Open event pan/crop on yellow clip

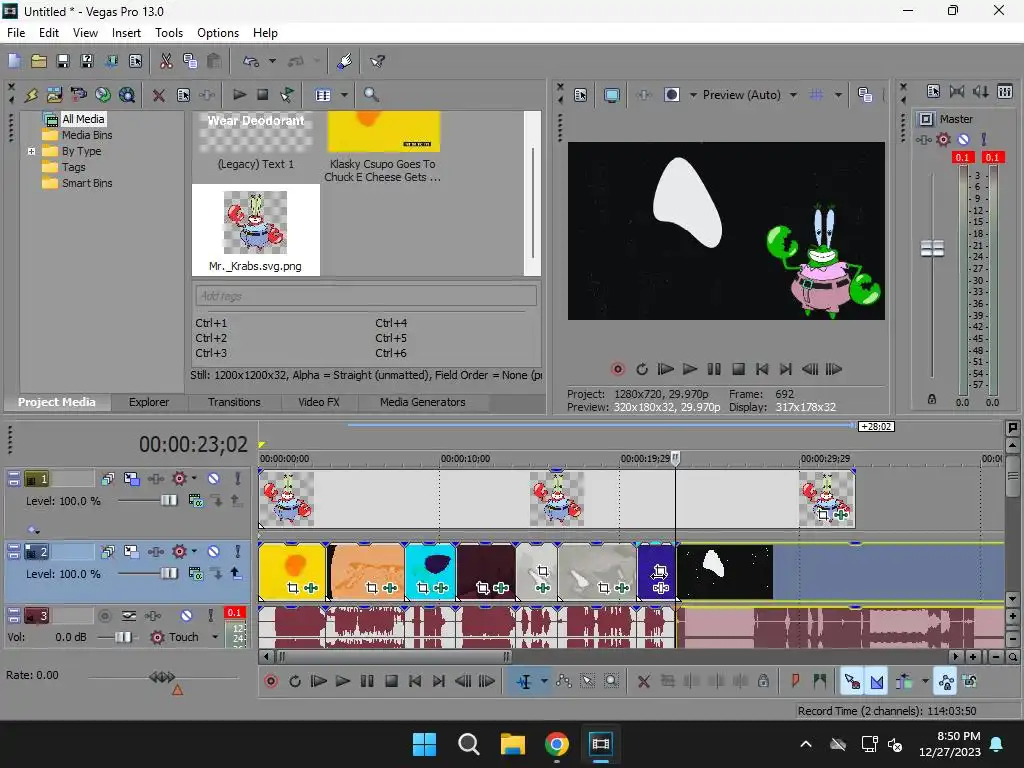click(293, 588)
